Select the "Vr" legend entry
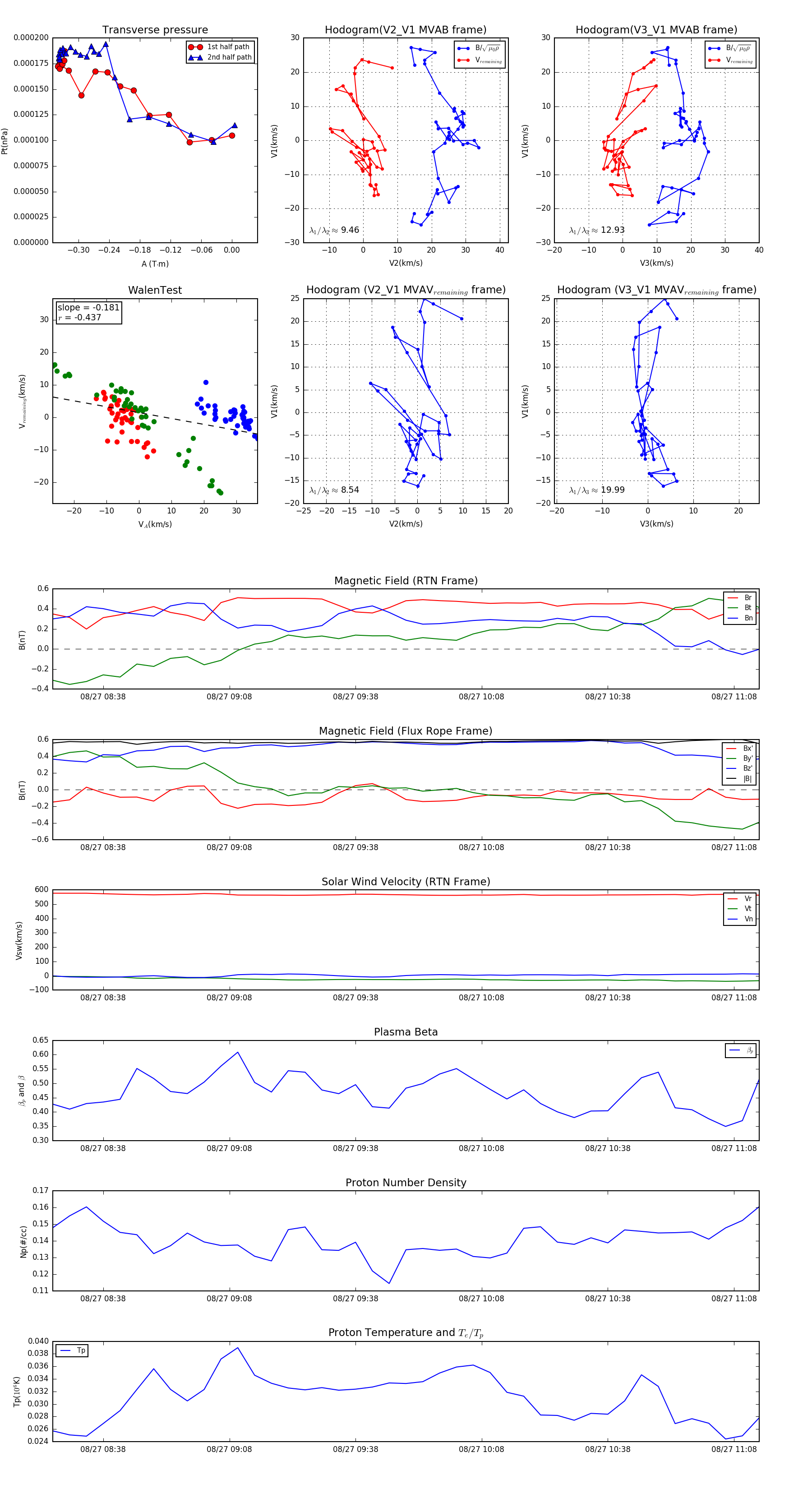 click(x=740, y=899)
